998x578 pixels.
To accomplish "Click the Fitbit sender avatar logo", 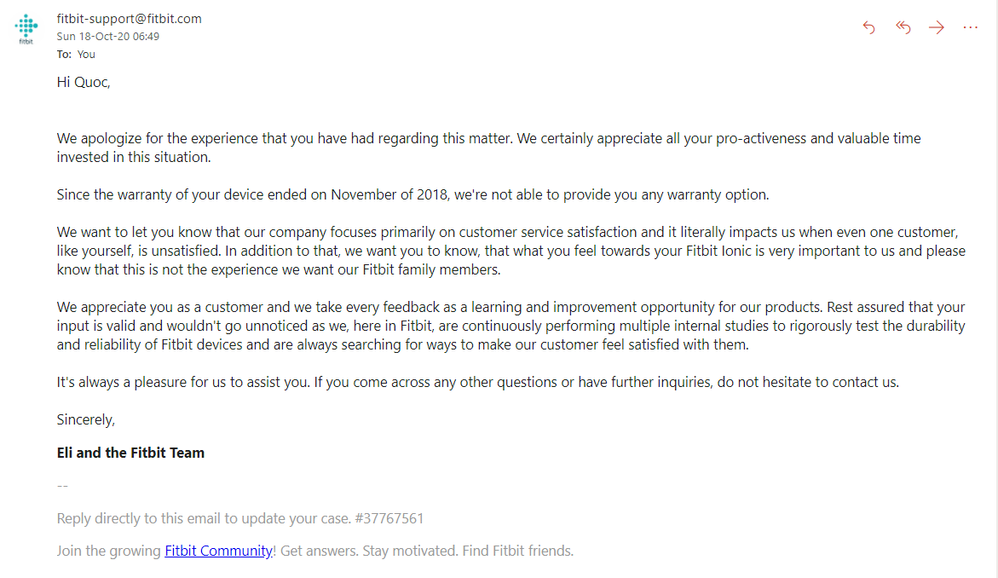I will pyautogui.click(x=26, y=29).
